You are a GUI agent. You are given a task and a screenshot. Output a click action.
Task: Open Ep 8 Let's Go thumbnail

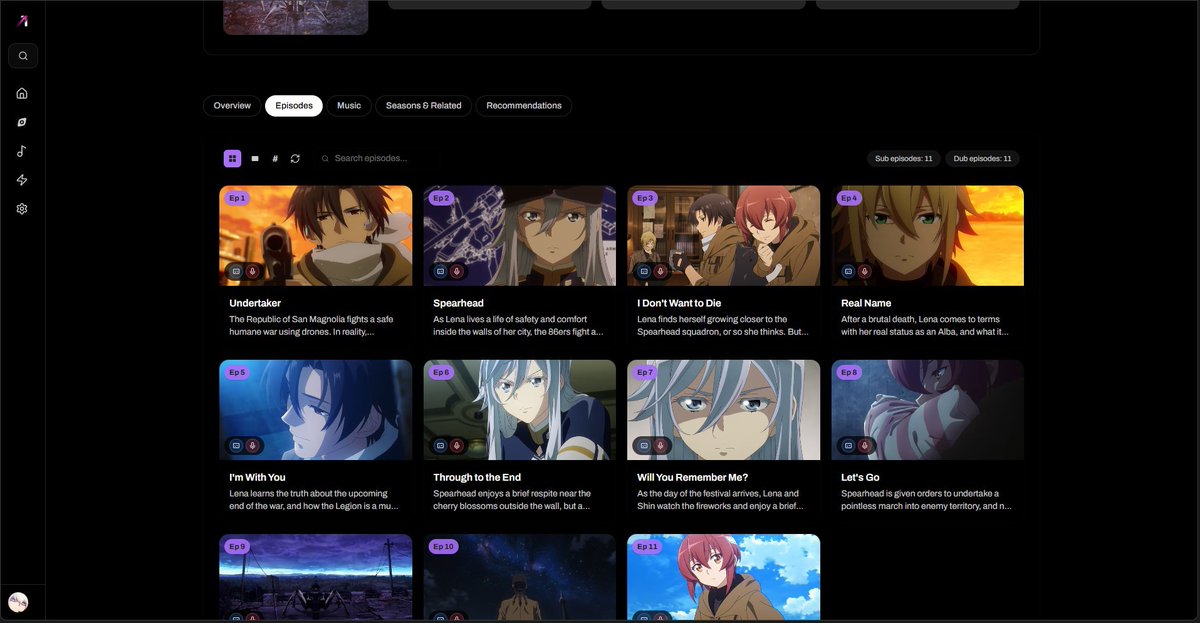point(928,410)
